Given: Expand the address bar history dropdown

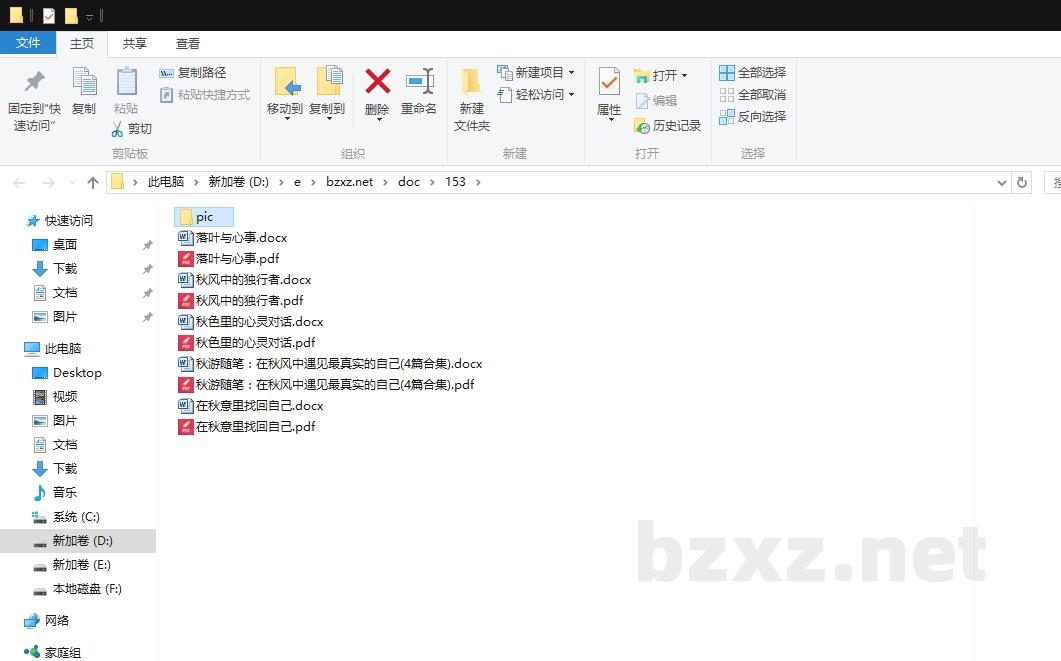Looking at the screenshot, I should pos(1002,182).
